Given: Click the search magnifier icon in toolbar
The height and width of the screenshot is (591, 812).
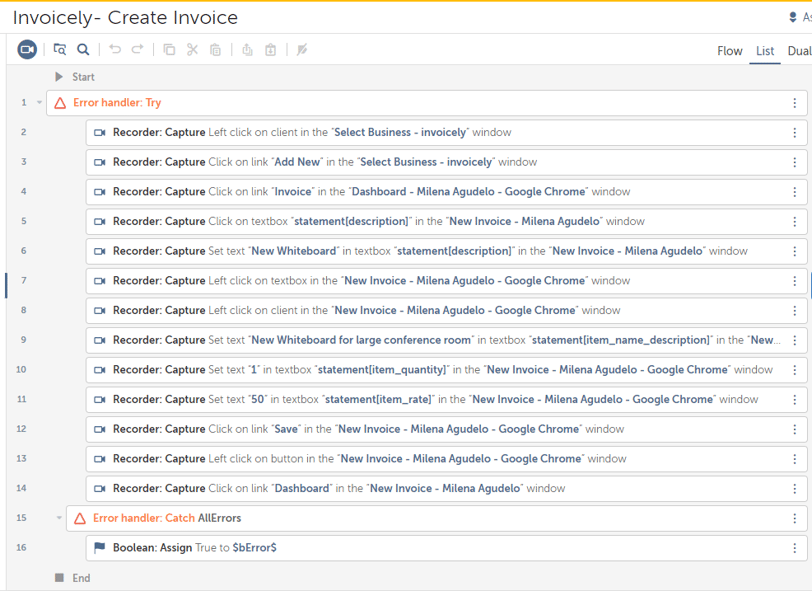Looking at the screenshot, I should [x=83, y=50].
